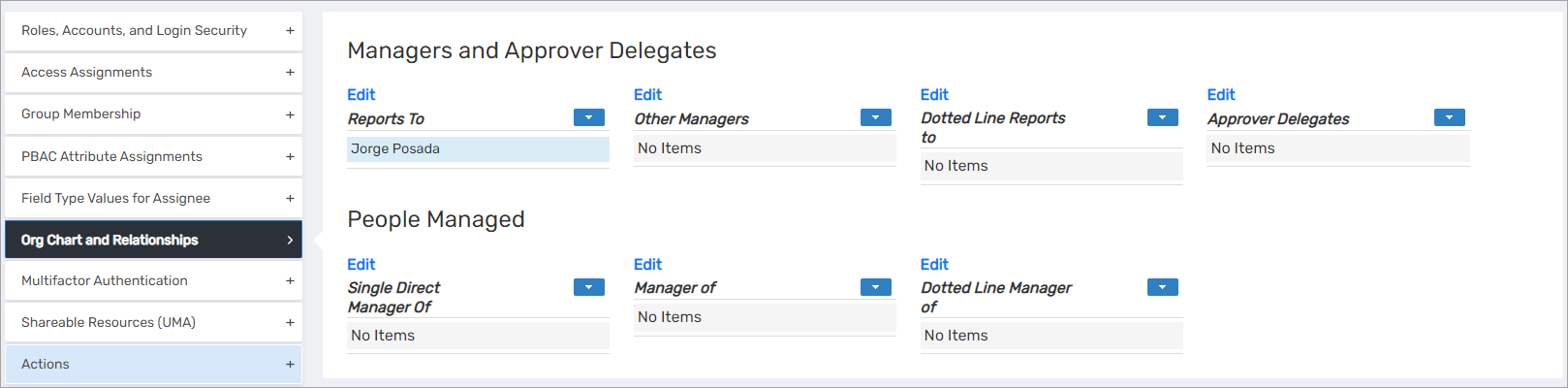Open Reports To dropdown arrow
1568x388 pixels.
pyautogui.click(x=589, y=117)
